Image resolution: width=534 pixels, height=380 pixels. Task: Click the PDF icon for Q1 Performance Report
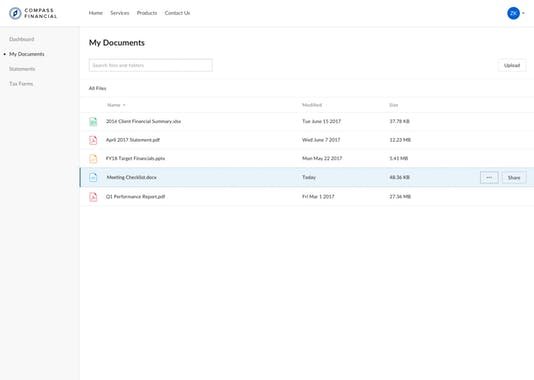coord(93,197)
